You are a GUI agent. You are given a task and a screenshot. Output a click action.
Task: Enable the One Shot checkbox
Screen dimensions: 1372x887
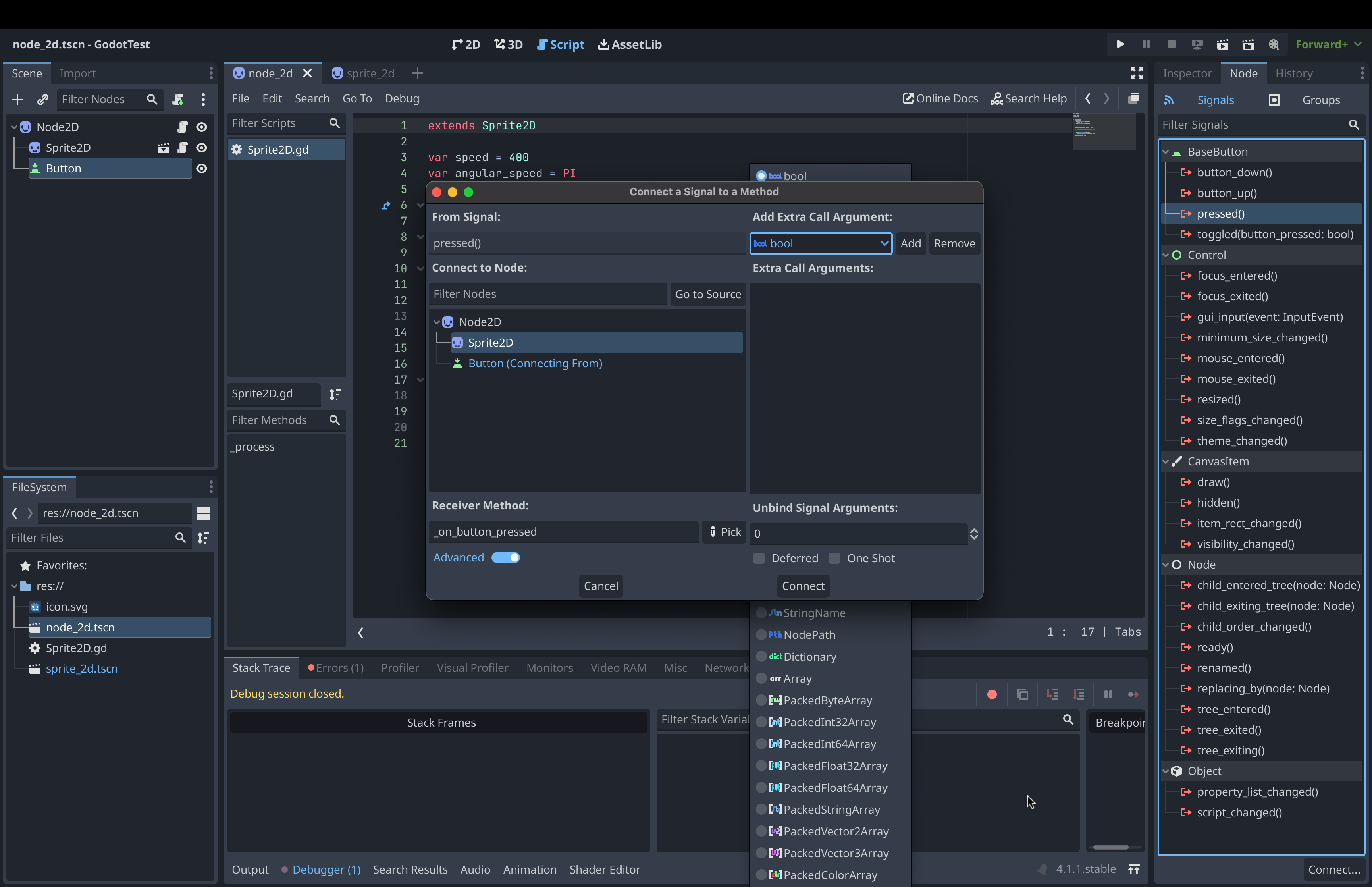[834, 557]
